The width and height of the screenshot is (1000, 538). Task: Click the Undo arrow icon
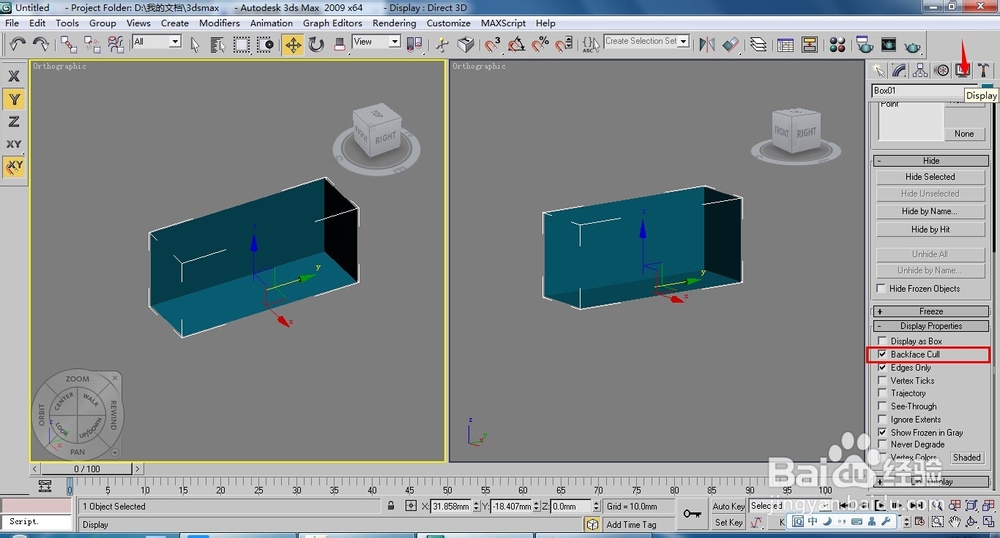[x=17, y=44]
